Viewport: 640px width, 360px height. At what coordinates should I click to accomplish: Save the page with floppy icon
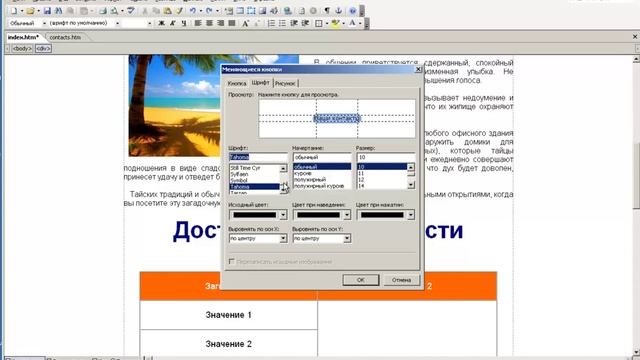click(x=47, y=11)
